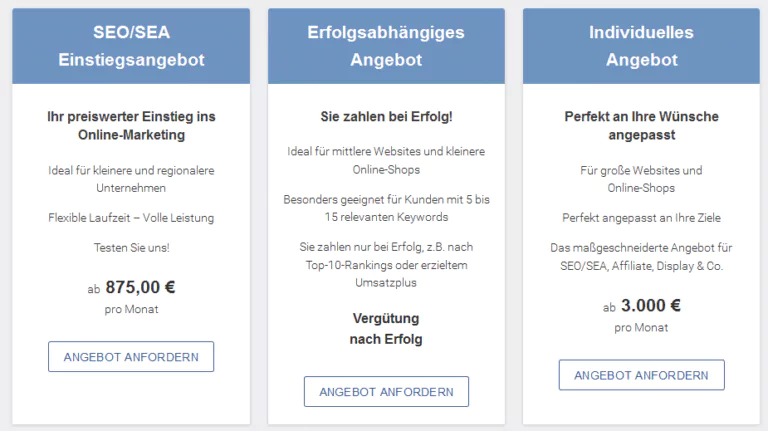
Task: Request offer in Erfolgsabhängiges Angebot card
Action: click(386, 392)
